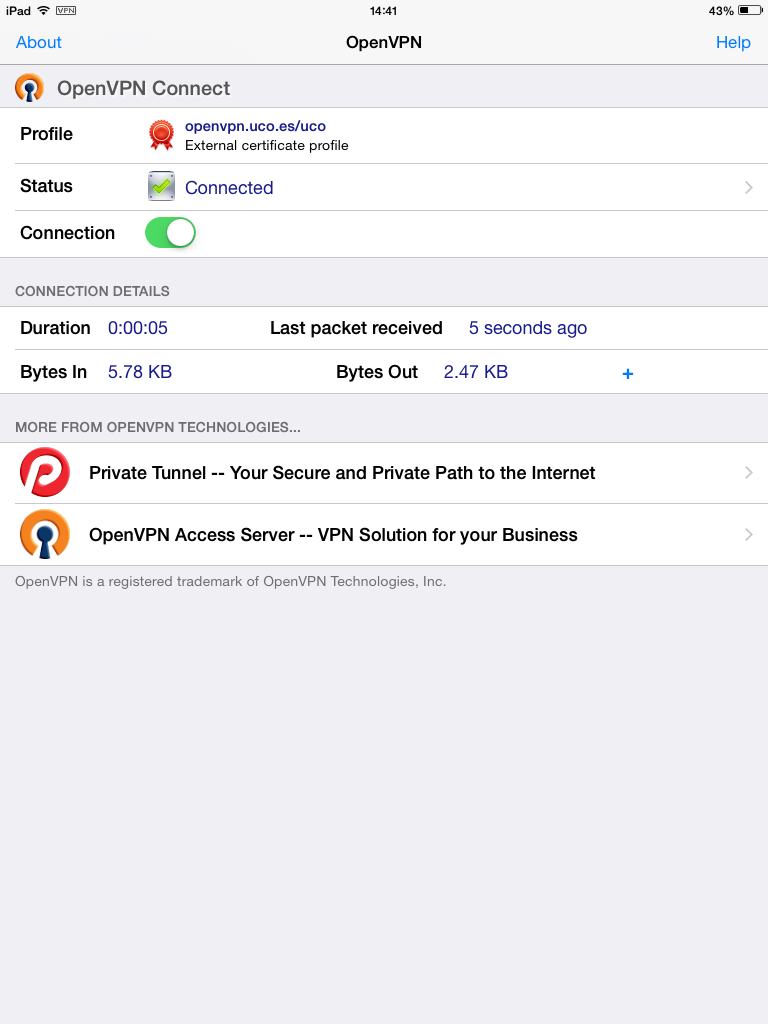This screenshot has height=1024, width=768.
Task: Tap the VPN indicator in status bar
Action: (x=66, y=10)
